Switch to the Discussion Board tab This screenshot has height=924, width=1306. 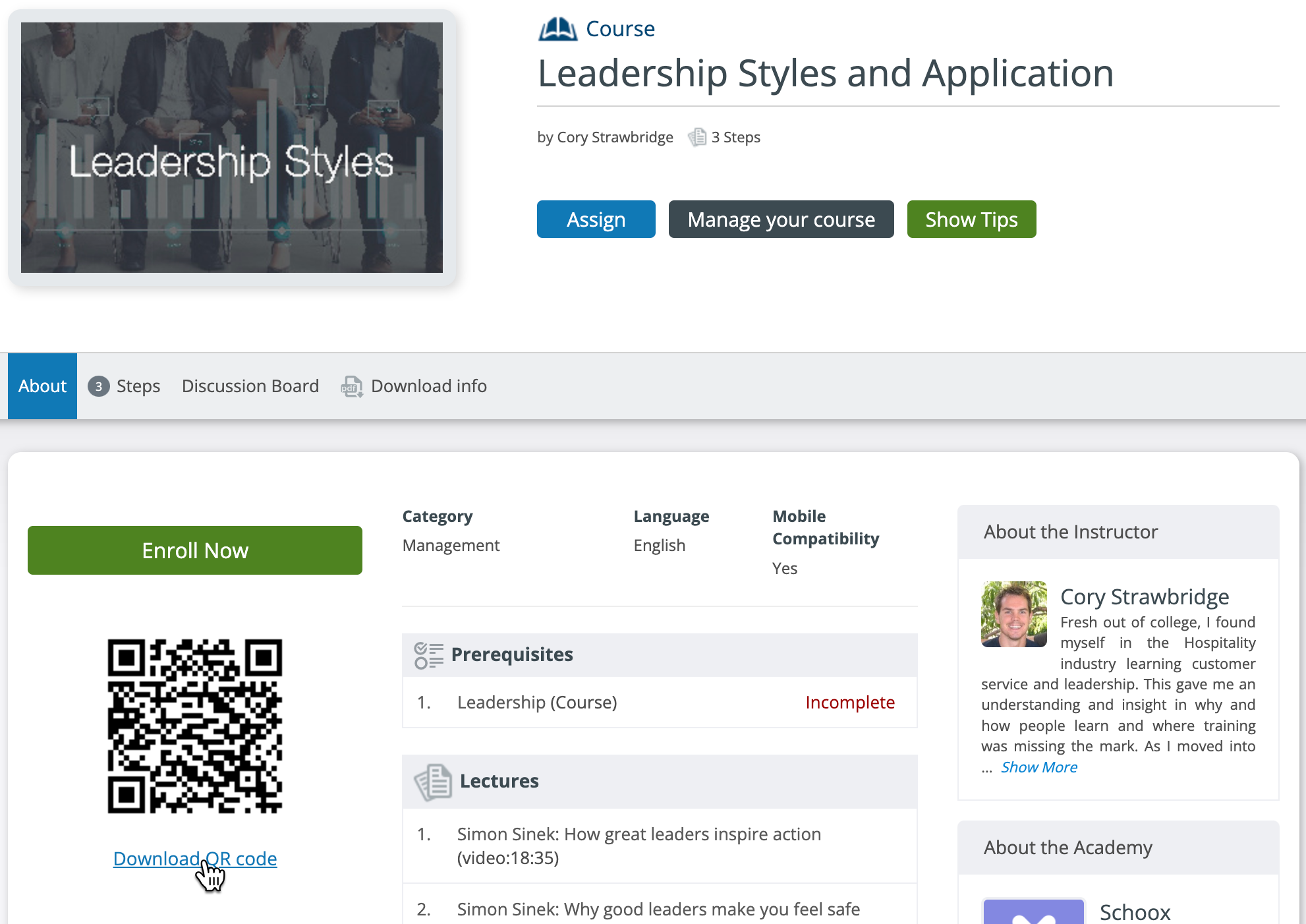click(250, 386)
